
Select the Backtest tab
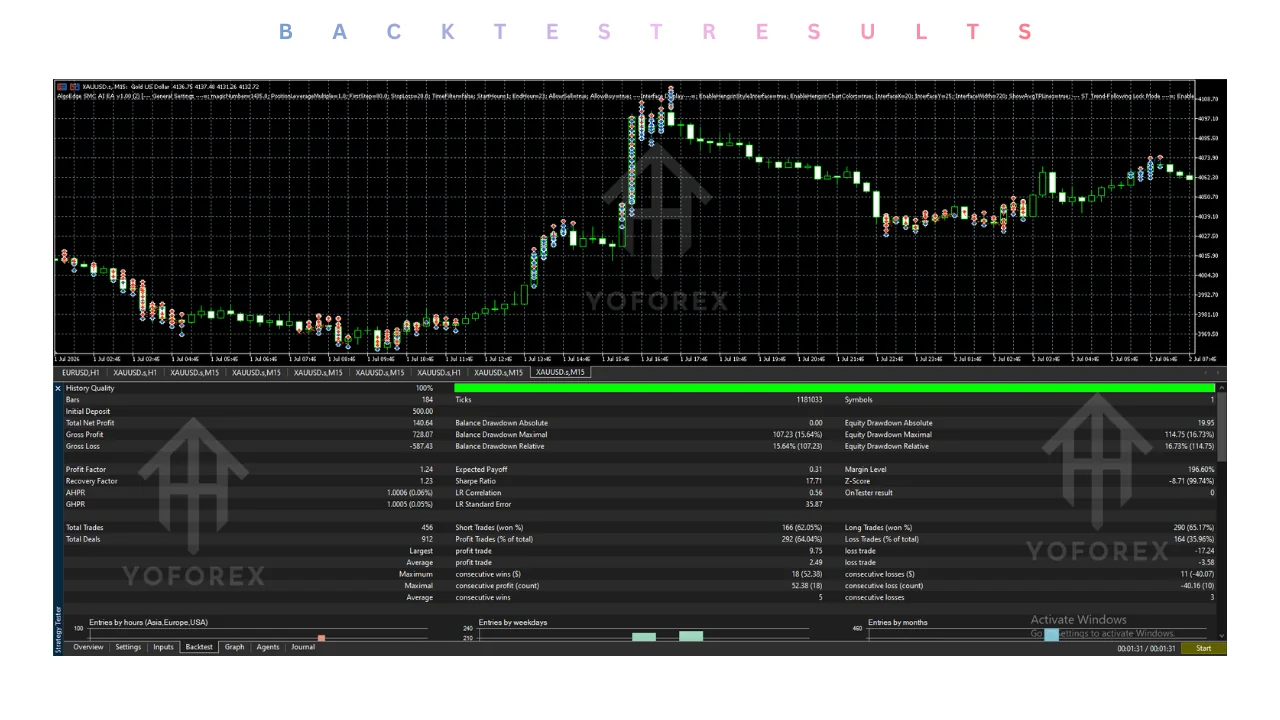point(199,647)
